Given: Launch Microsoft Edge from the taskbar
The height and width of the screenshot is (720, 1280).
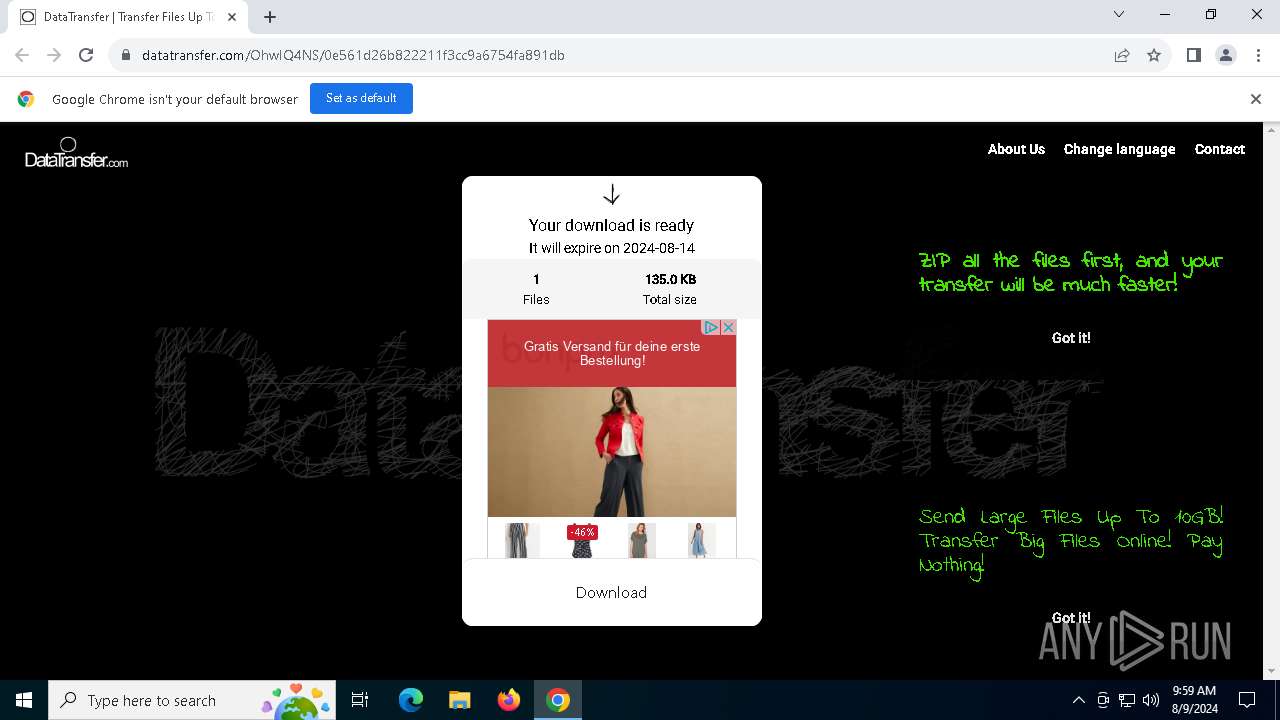Looking at the screenshot, I should pos(411,700).
